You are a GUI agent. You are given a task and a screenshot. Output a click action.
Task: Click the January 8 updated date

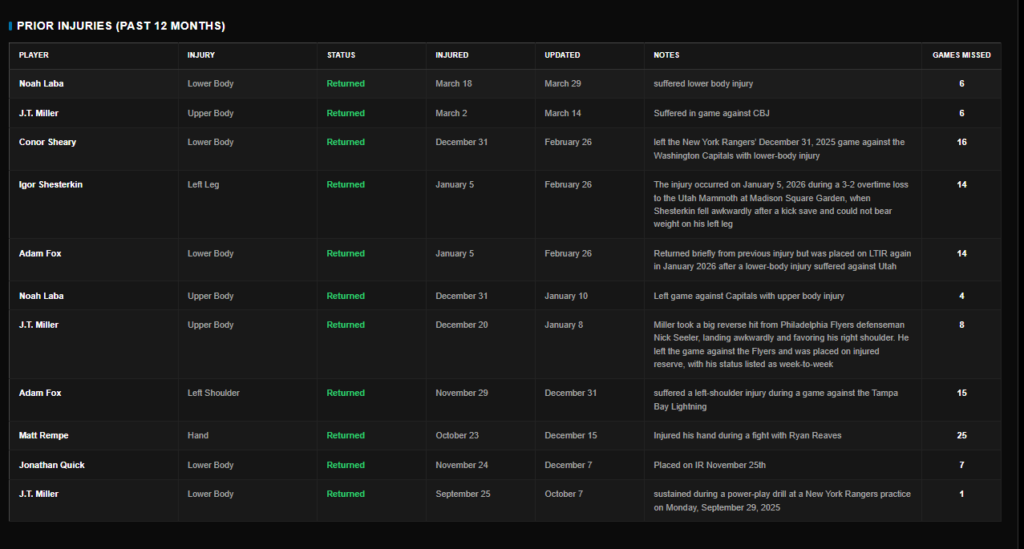(564, 325)
